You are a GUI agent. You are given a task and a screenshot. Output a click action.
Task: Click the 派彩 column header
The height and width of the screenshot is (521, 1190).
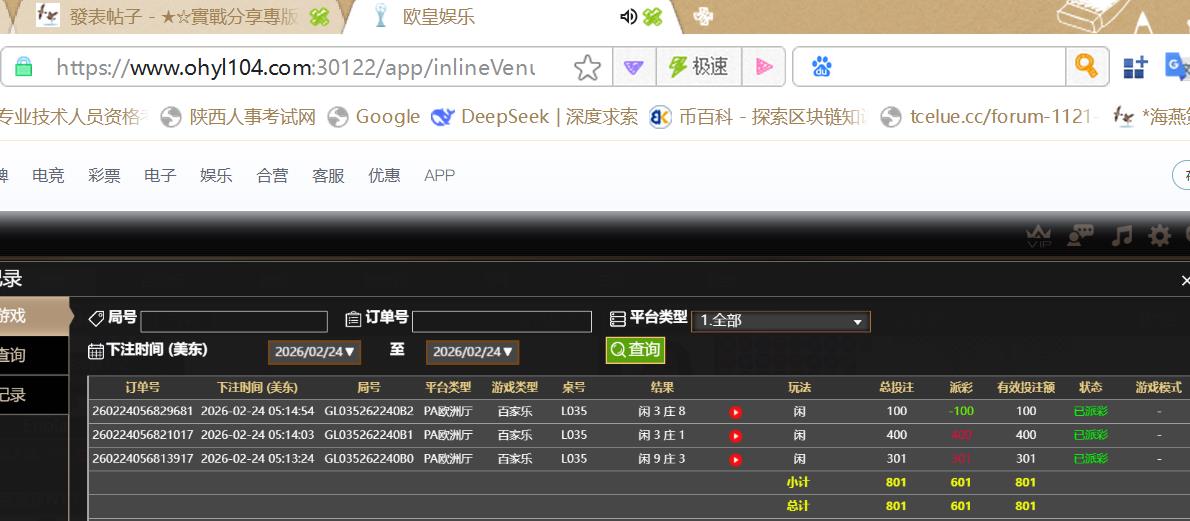pos(961,387)
